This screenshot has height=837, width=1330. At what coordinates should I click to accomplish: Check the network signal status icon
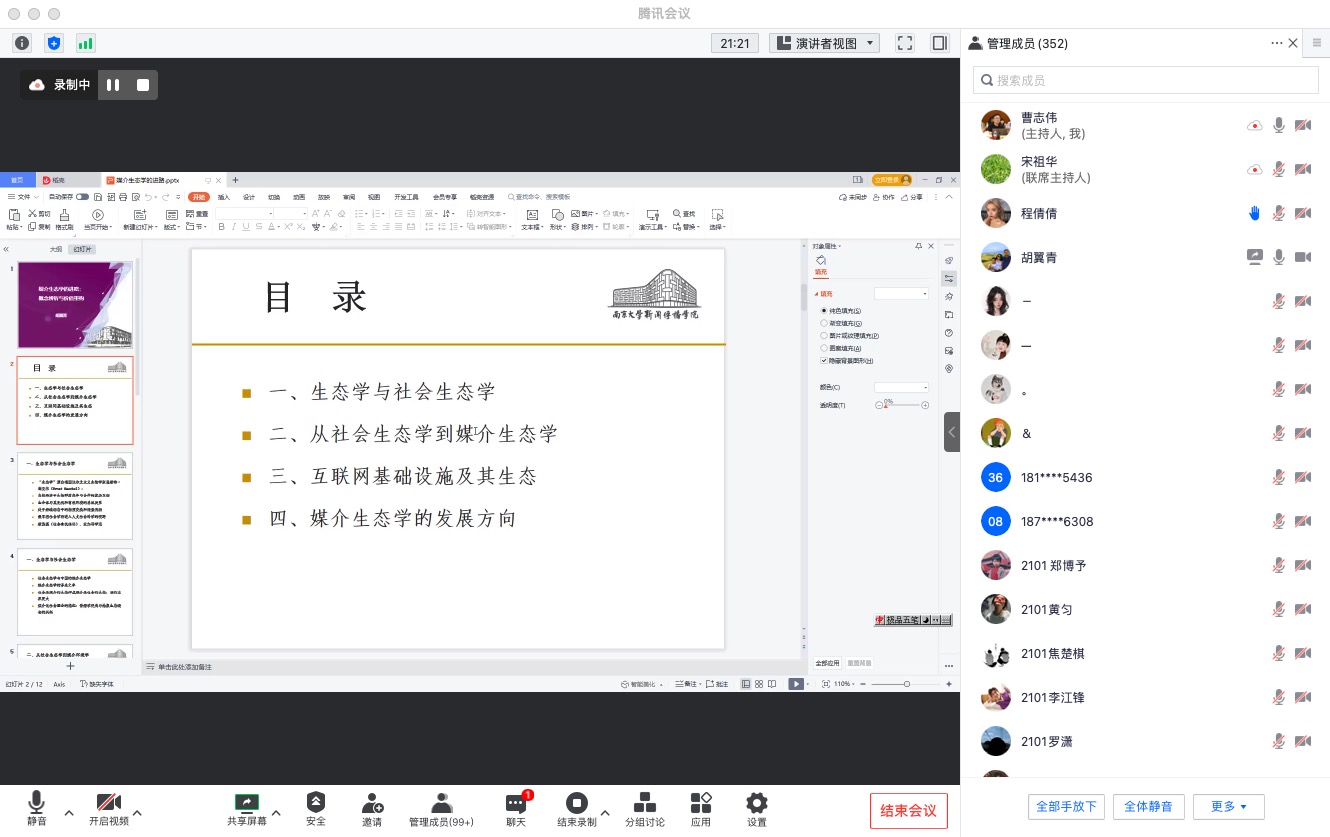click(x=85, y=43)
